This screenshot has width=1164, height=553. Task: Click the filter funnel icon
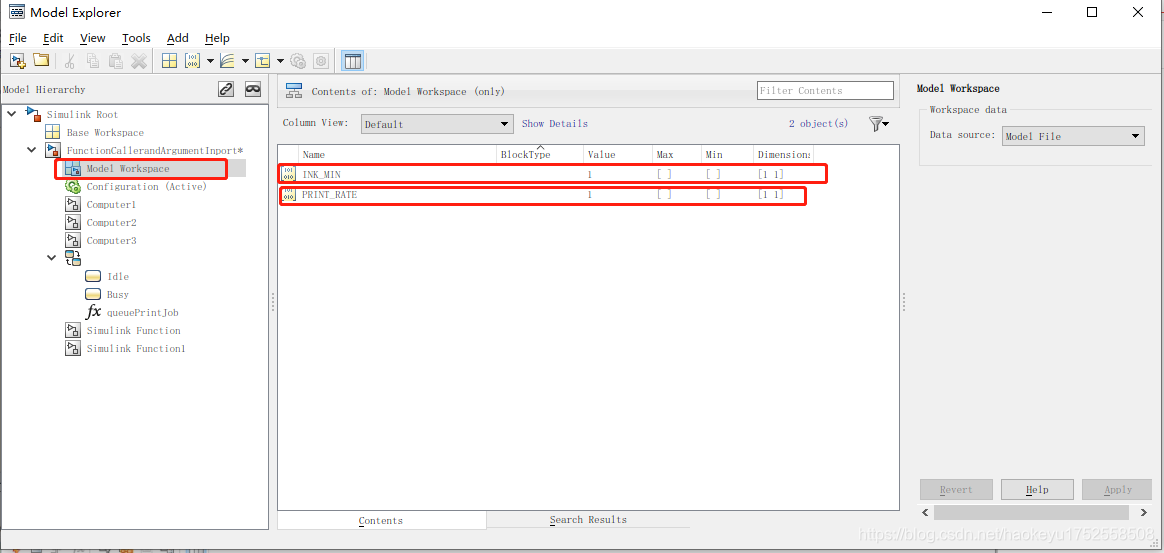tap(876, 124)
